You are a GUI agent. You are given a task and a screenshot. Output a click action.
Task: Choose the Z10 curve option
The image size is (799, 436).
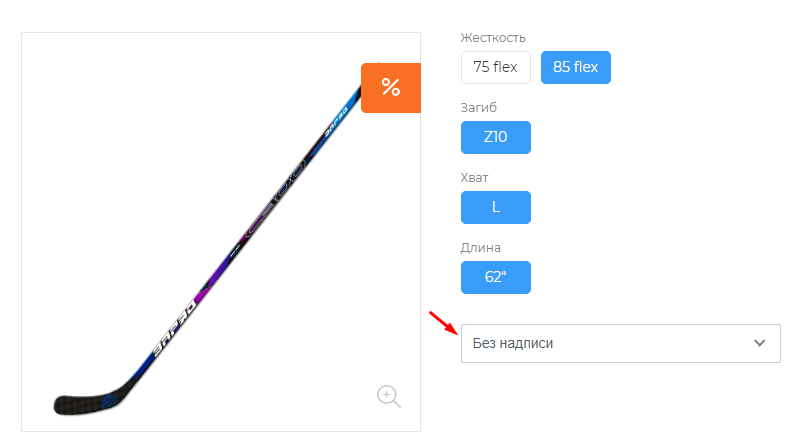[x=496, y=137]
